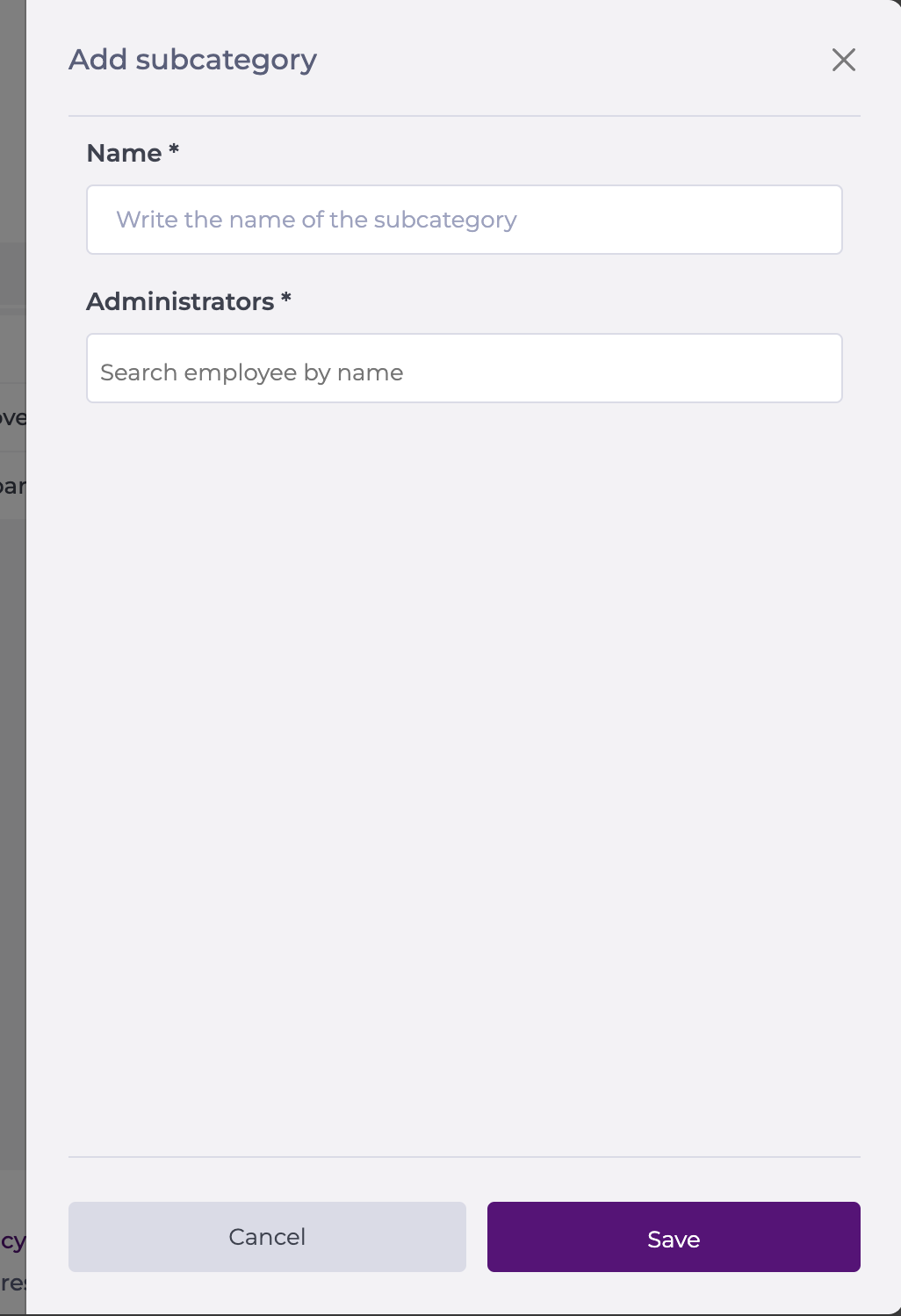This screenshot has height=1316, width=901.
Task: Click the divider line above Cancel button
Action: point(464,1157)
